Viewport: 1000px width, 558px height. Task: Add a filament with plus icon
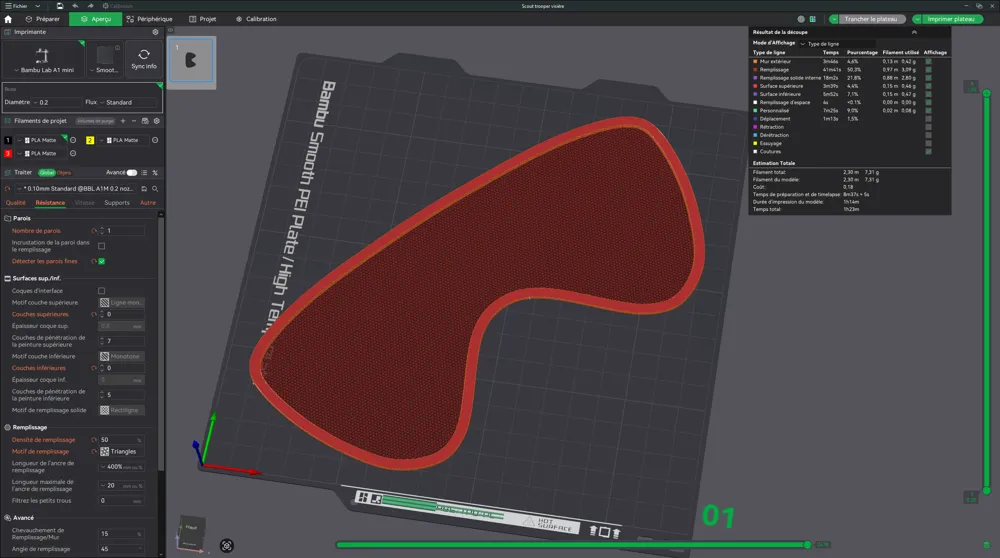pyautogui.click(x=123, y=121)
